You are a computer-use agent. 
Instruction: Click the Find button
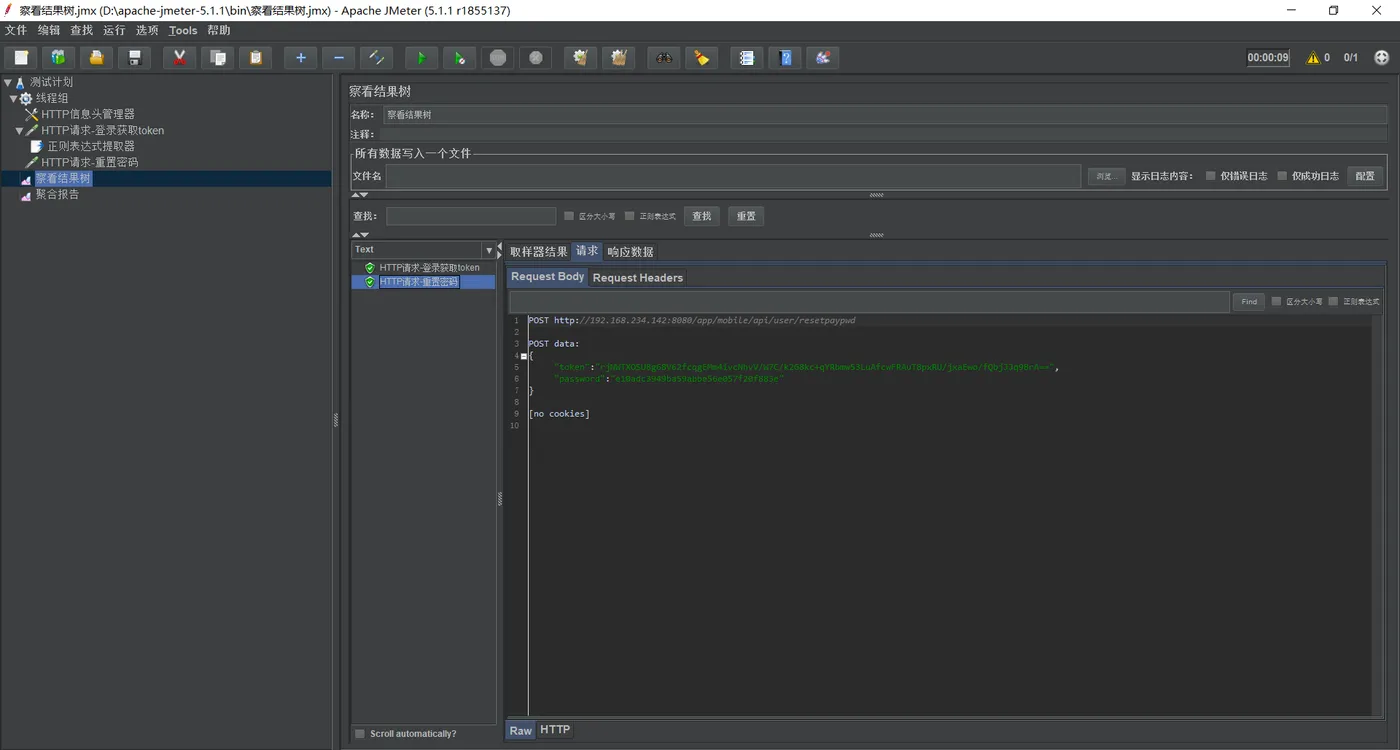tap(1249, 301)
